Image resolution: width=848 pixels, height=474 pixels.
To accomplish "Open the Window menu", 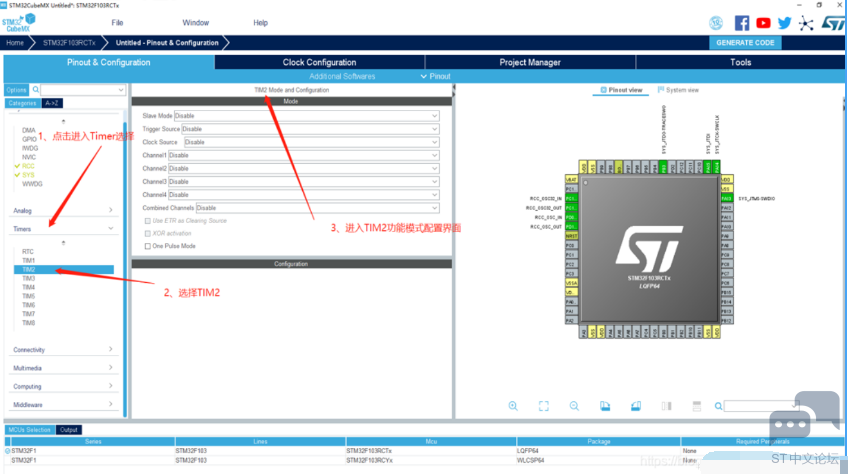I will 195,23.
